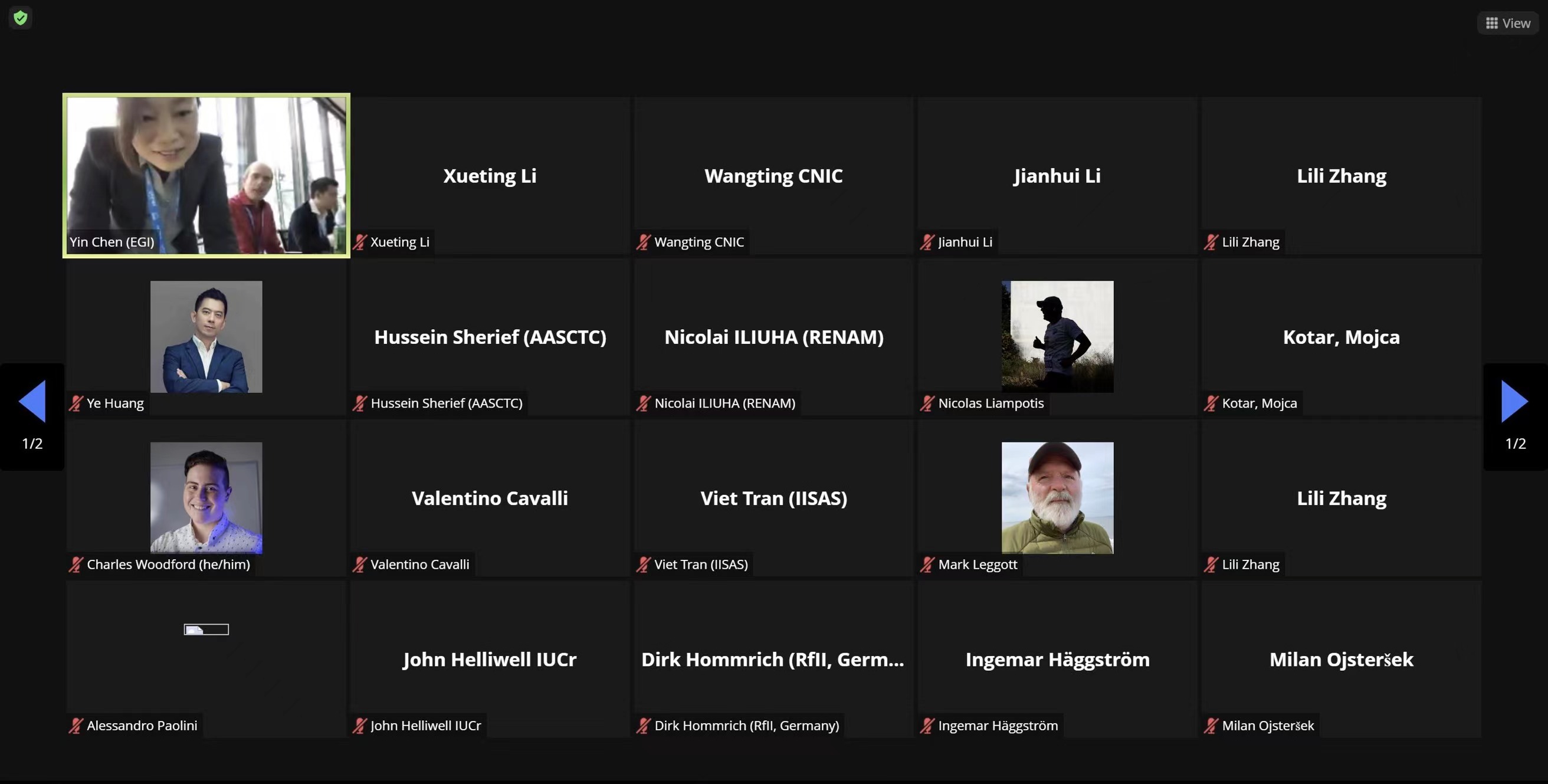Click the Alessandro Paolini name label

click(142, 726)
